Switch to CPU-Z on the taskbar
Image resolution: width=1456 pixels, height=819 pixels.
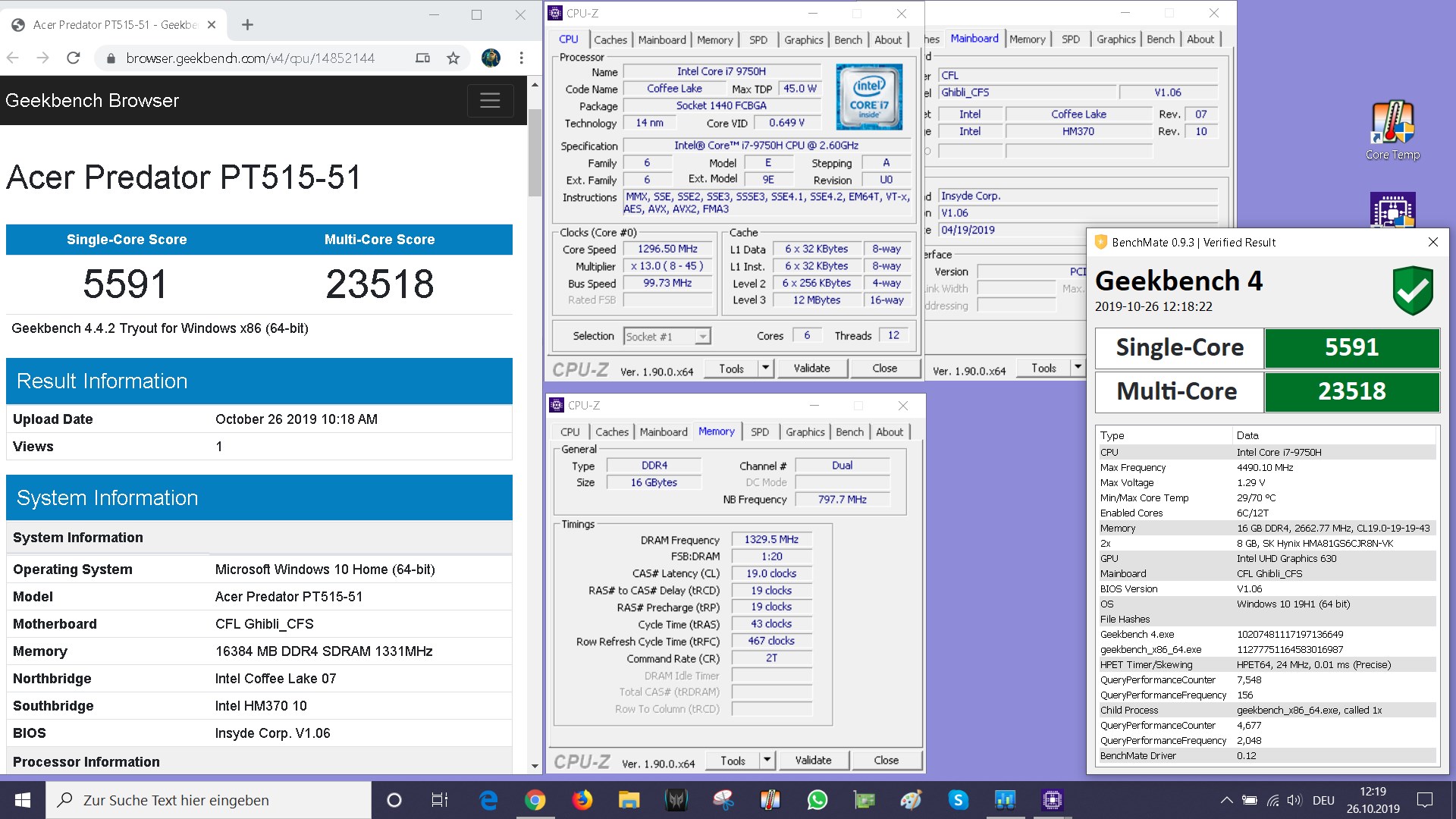click(1053, 800)
